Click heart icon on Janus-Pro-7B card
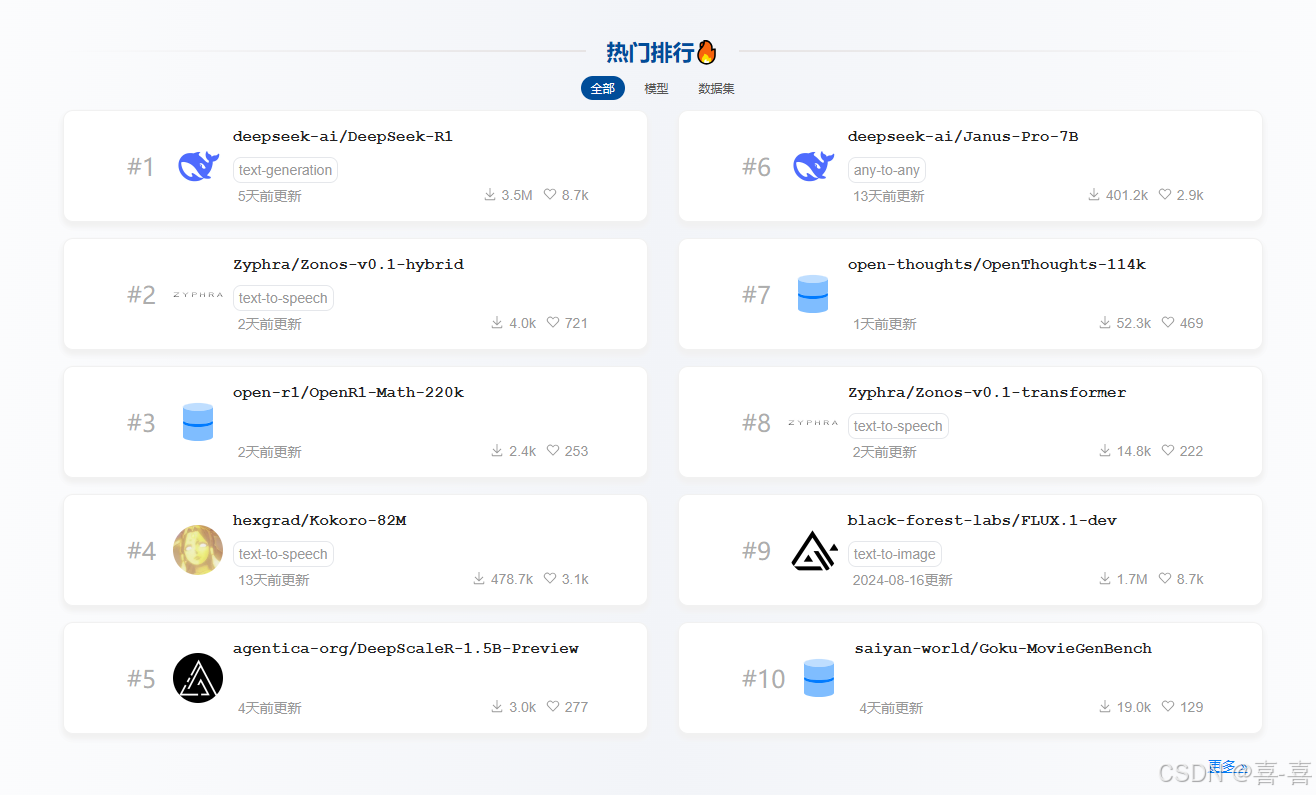The width and height of the screenshot is (1316, 795). click(x=1165, y=195)
